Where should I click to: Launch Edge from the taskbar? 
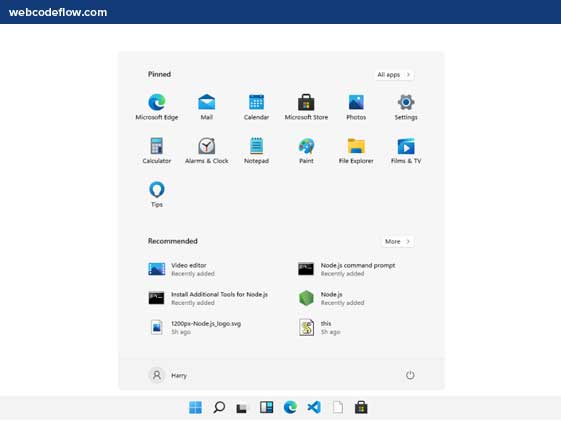pos(290,407)
